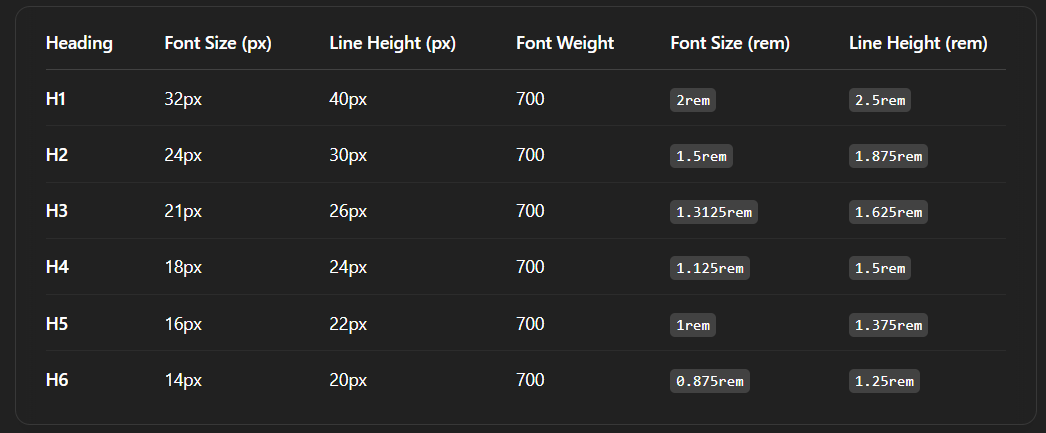Select the Font Weight column header
The height and width of the screenshot is (433, 1046).
(x=564, y=43)
